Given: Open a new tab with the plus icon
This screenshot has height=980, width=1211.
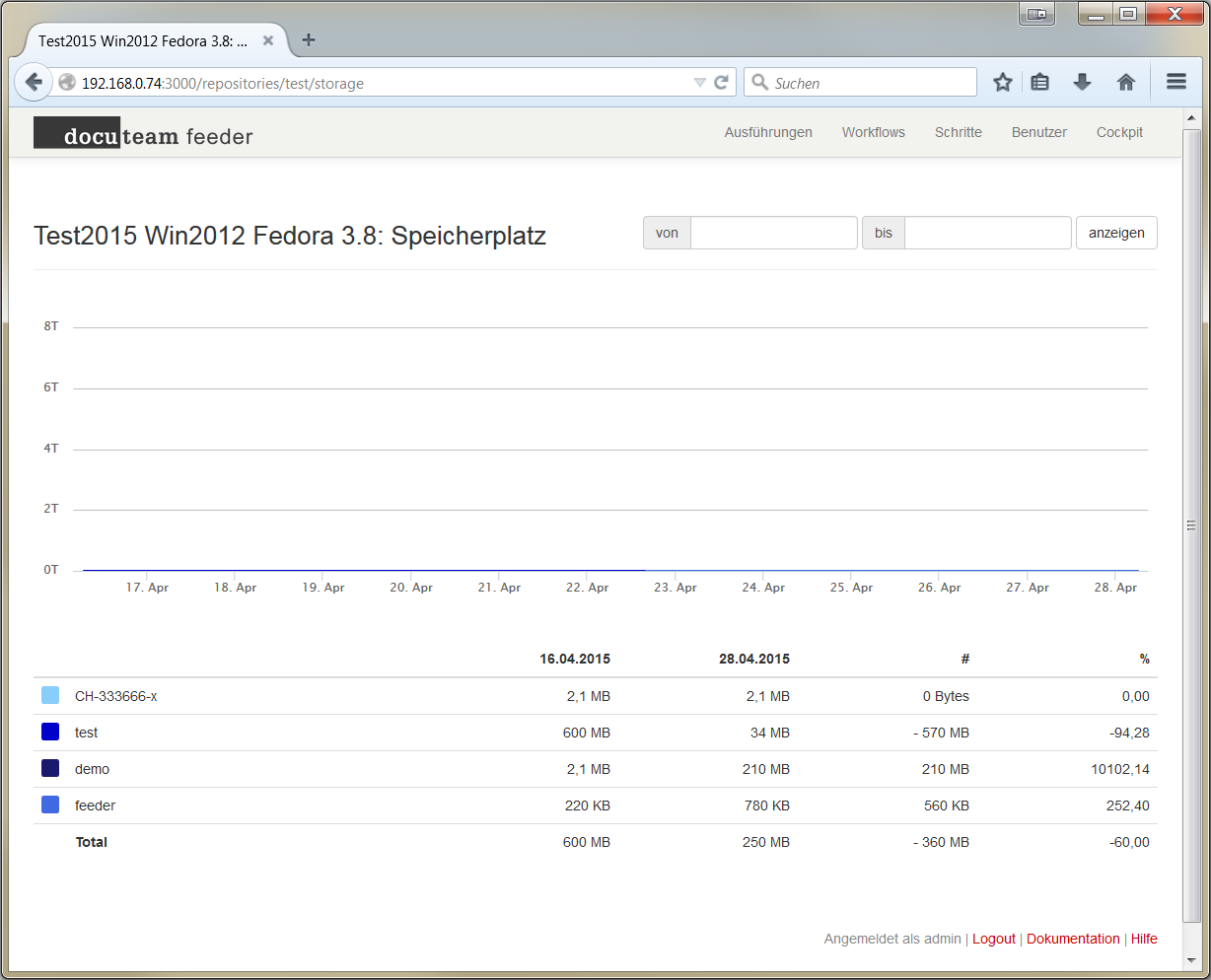Looking at the screenshot, I should [x=309, y=40].
